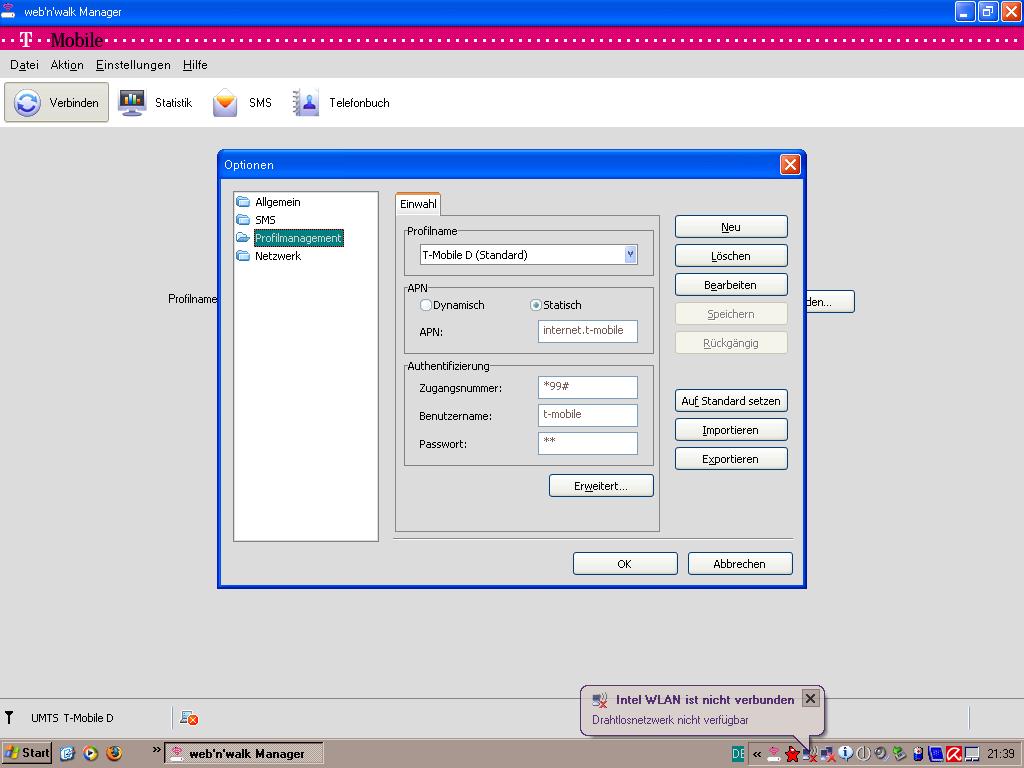1024x768 pixels.
Task: Open the Aktion menu
Action: click(67, 65)
